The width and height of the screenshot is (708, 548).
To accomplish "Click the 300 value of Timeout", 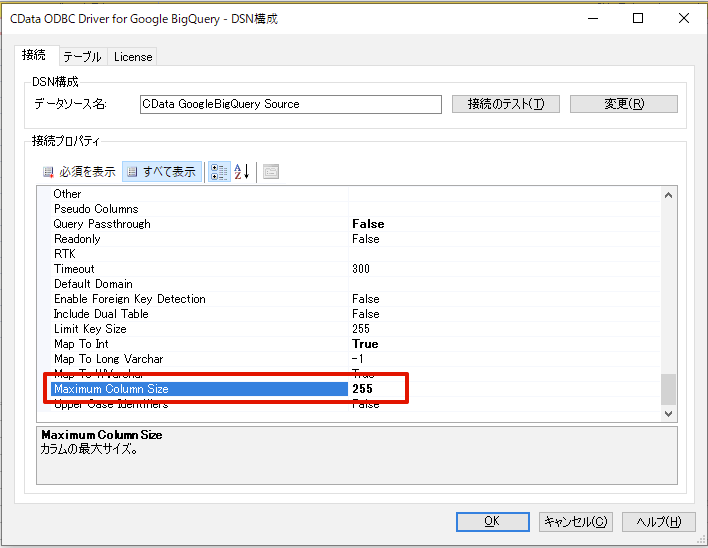I will 361,269.
